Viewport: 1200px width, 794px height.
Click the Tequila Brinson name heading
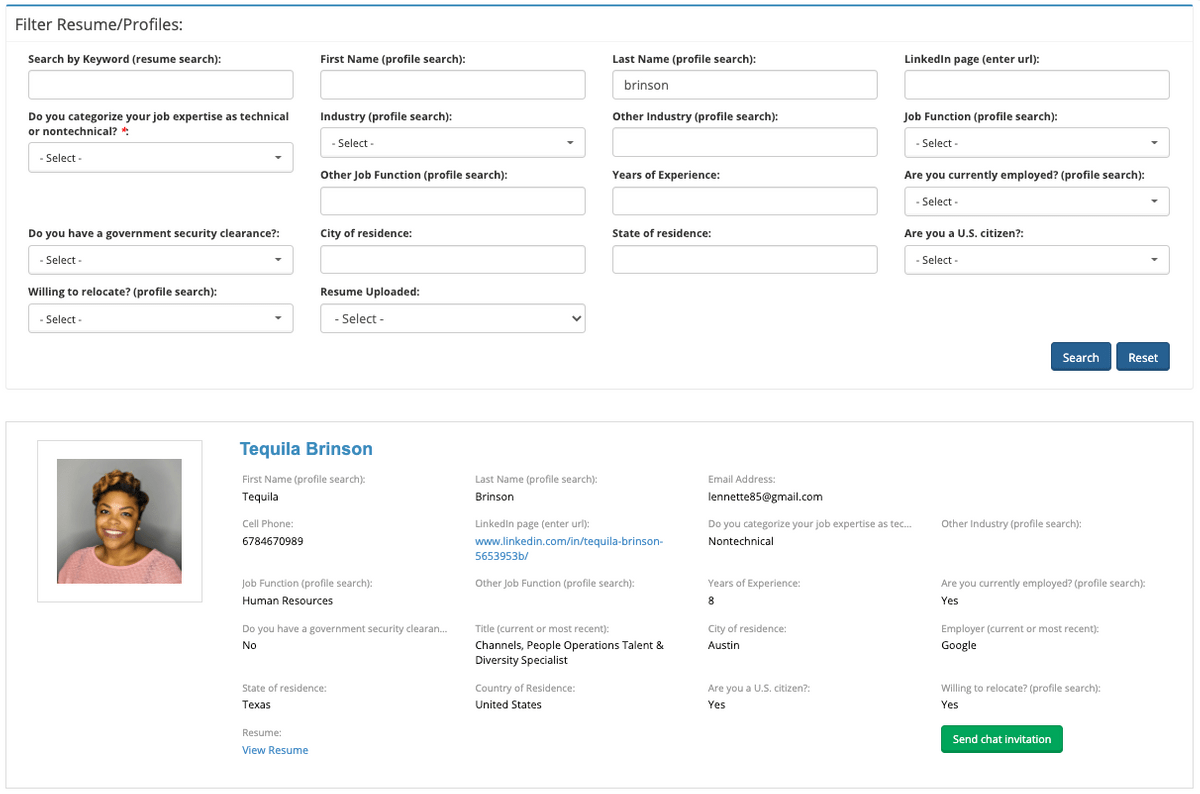tap(306, 449)
